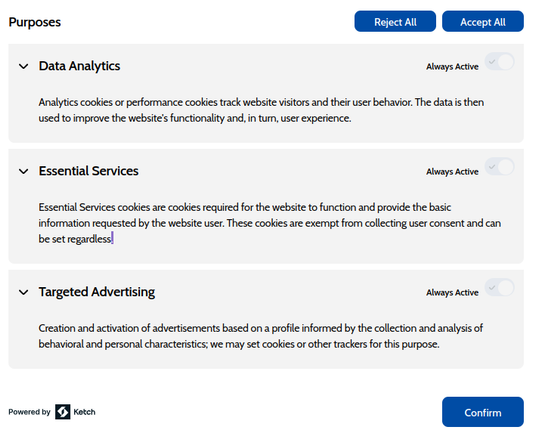Click the Always Active label for Data Analytics
Viewport: 536px width, 430px height.
tap(452, 67)
